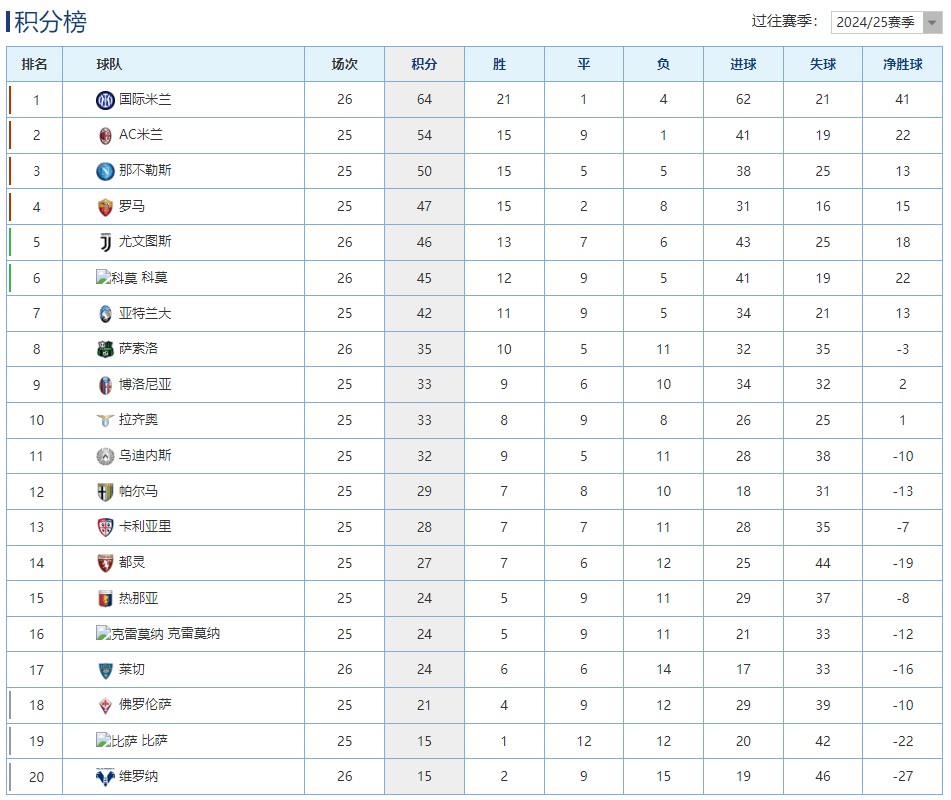Click the AC Milan club logo

click(x=105, y=135)
